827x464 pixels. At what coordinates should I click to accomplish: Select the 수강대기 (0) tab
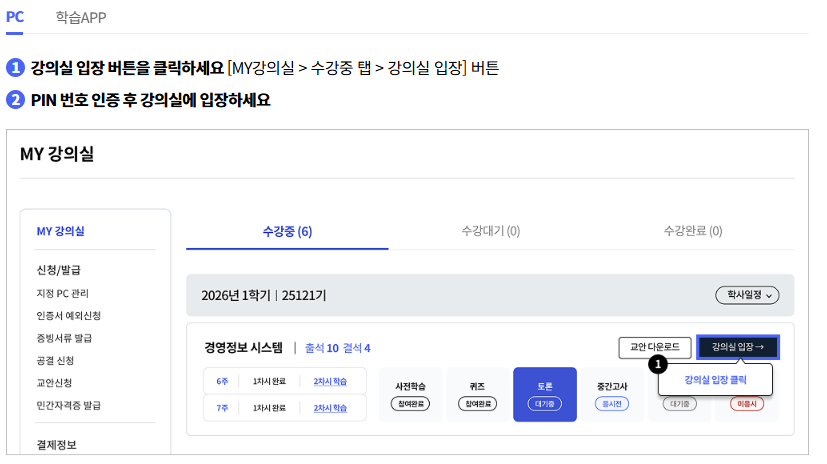[x=490, y=231]
